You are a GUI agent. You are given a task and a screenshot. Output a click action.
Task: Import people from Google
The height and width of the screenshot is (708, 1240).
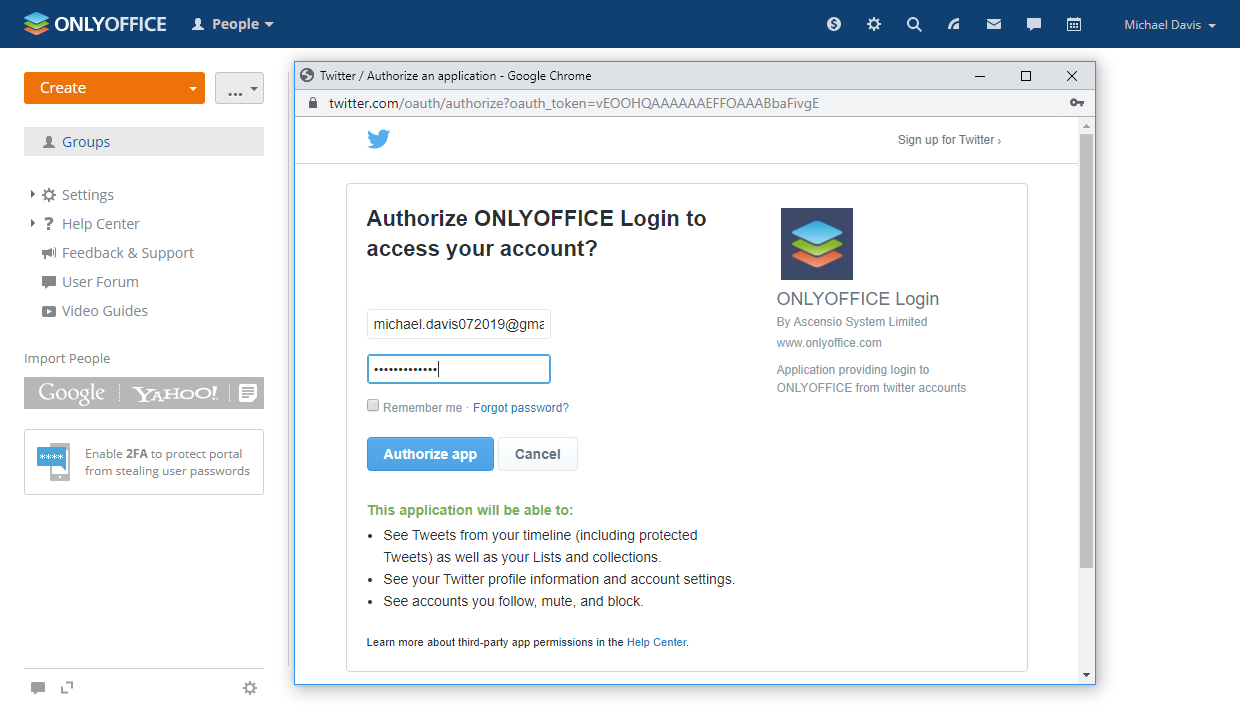click(x=72, y=393)
